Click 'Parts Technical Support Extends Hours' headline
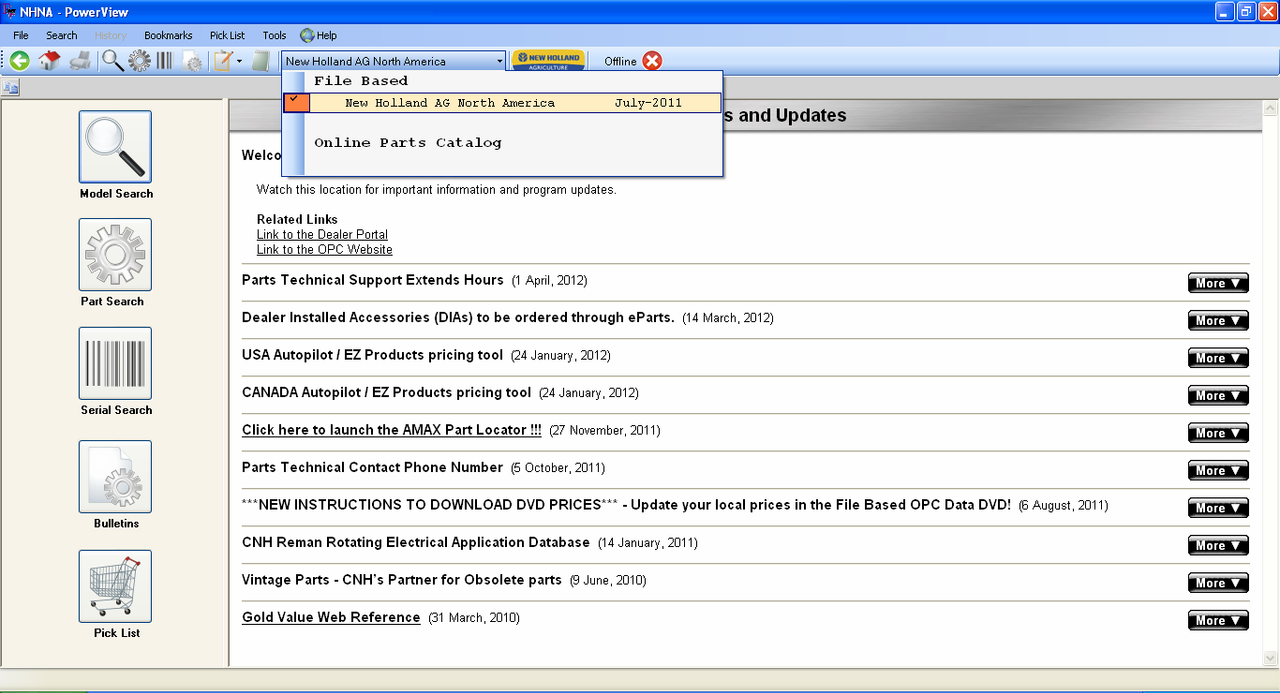The image size is (1280, 693). [373, 280]
